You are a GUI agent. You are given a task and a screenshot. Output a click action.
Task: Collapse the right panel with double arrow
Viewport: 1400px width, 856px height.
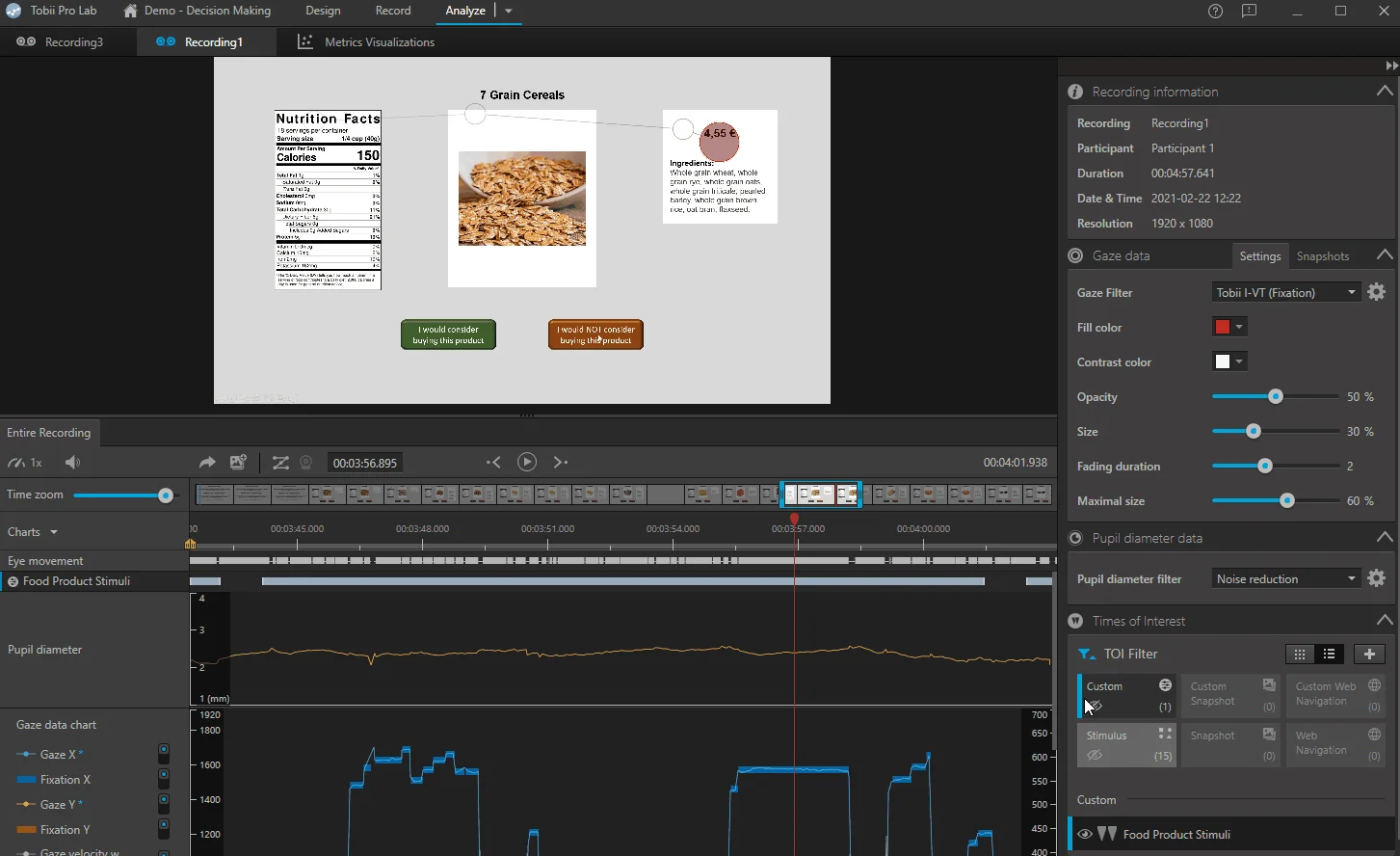pos(1391,66)
